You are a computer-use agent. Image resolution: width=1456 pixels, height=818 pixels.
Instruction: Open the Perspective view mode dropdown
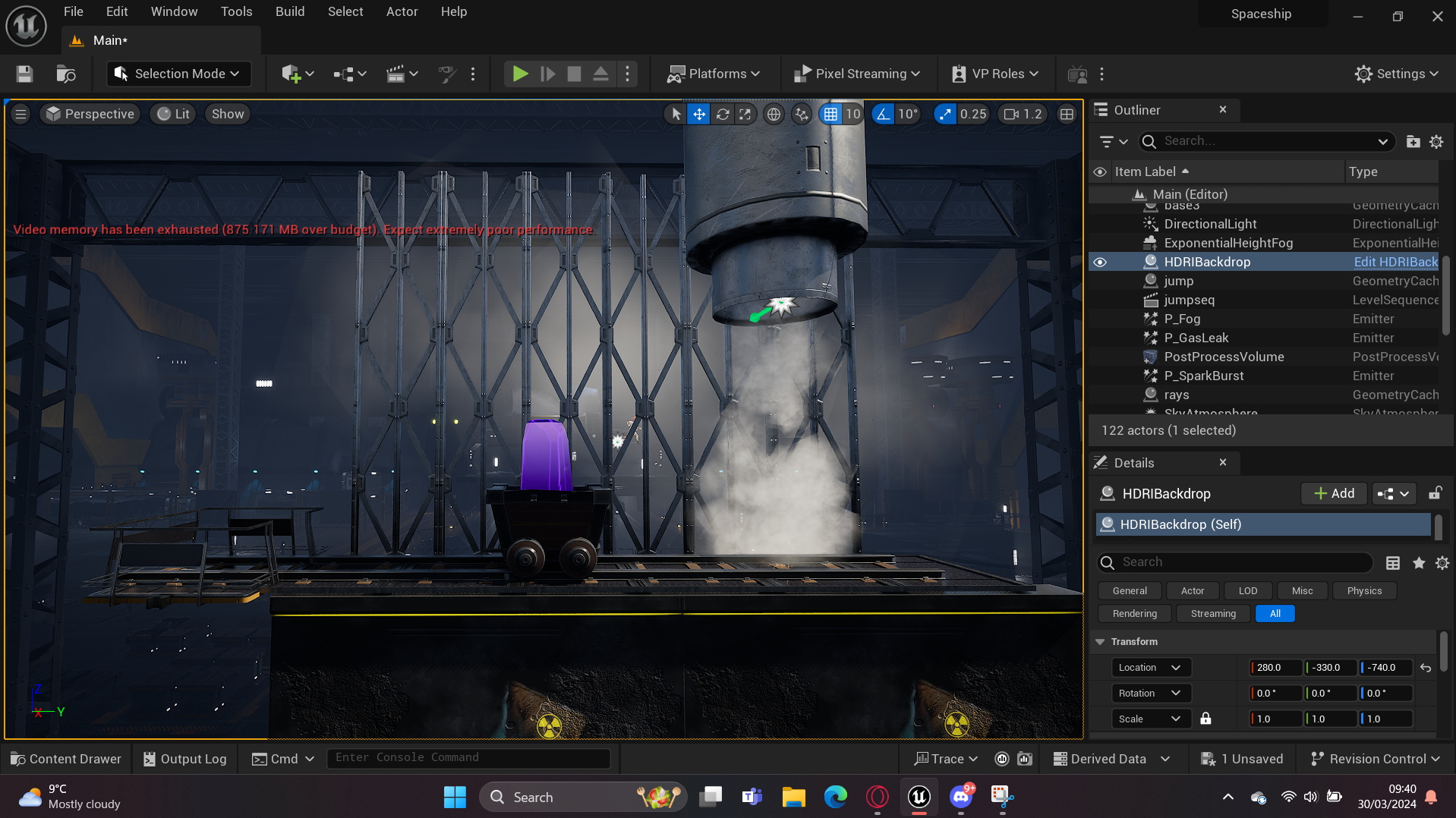[90, 114]
